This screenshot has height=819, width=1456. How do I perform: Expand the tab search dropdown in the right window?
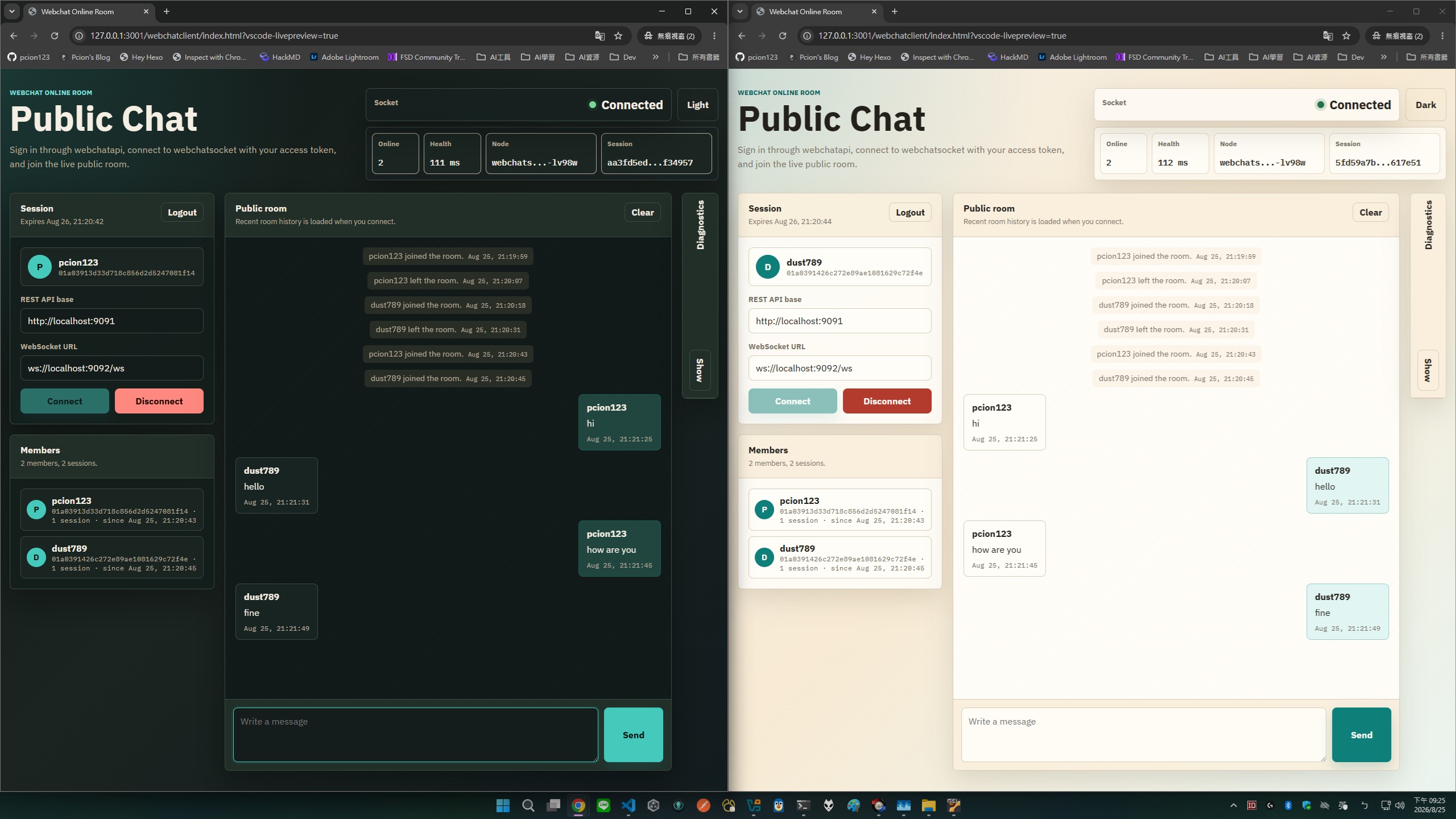click(x=740, y=11)
